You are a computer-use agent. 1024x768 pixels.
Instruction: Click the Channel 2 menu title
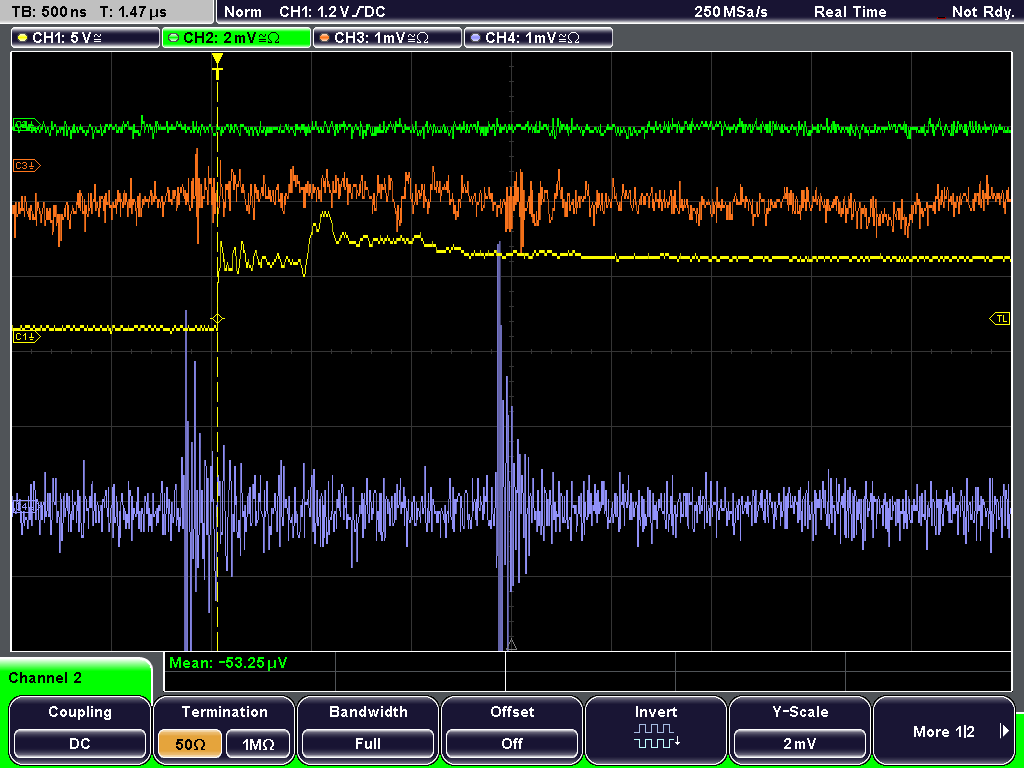(45, 678)
